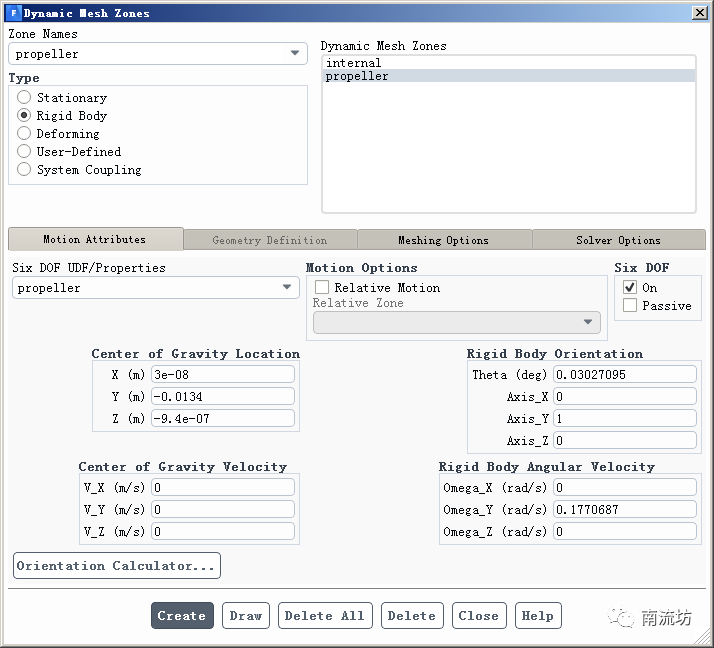Screen dimensions: 714x648
Task: Open the Solver Options tab
Action: pos(618,240)
